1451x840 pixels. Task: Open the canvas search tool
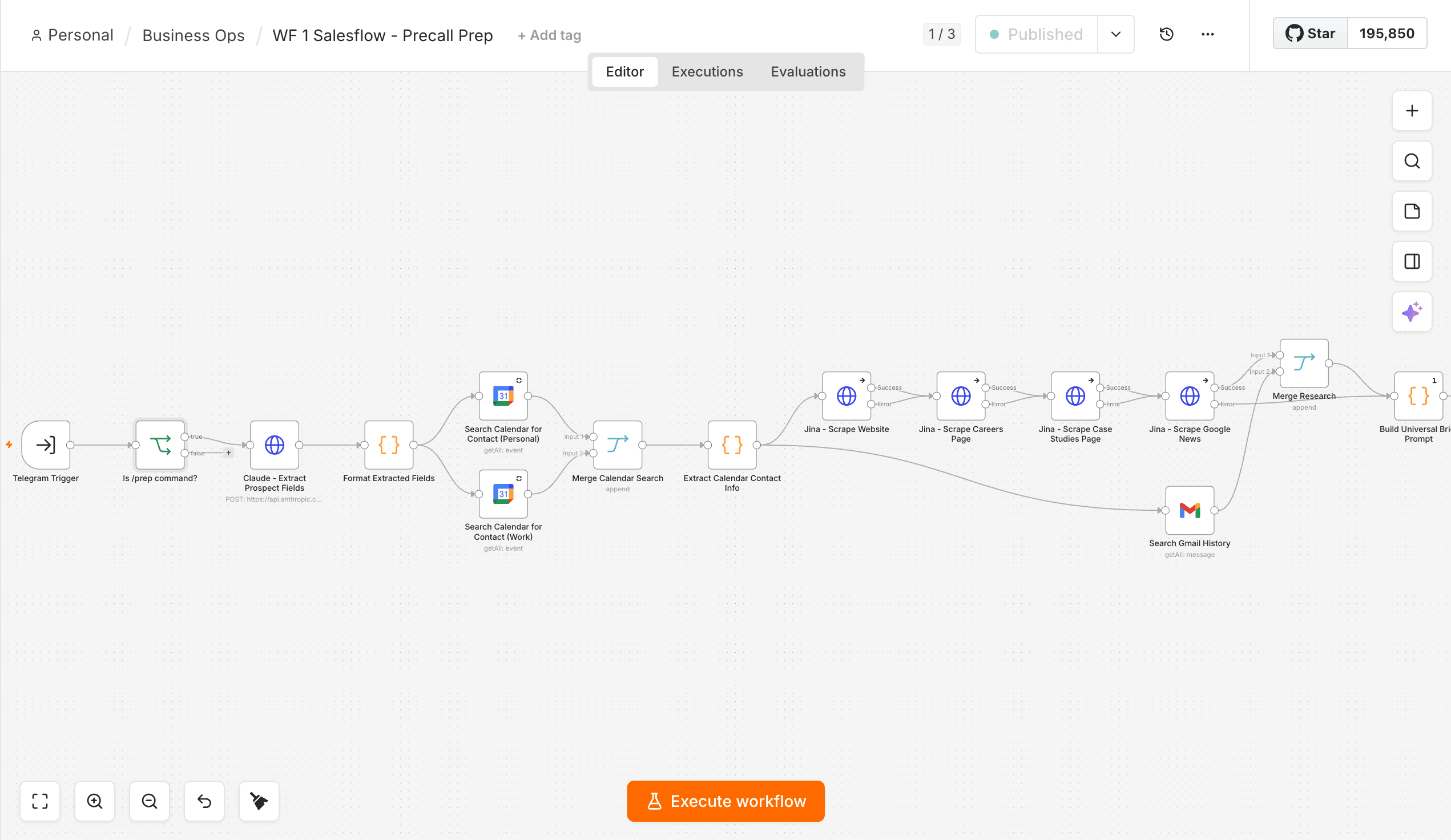point(1412,160)
